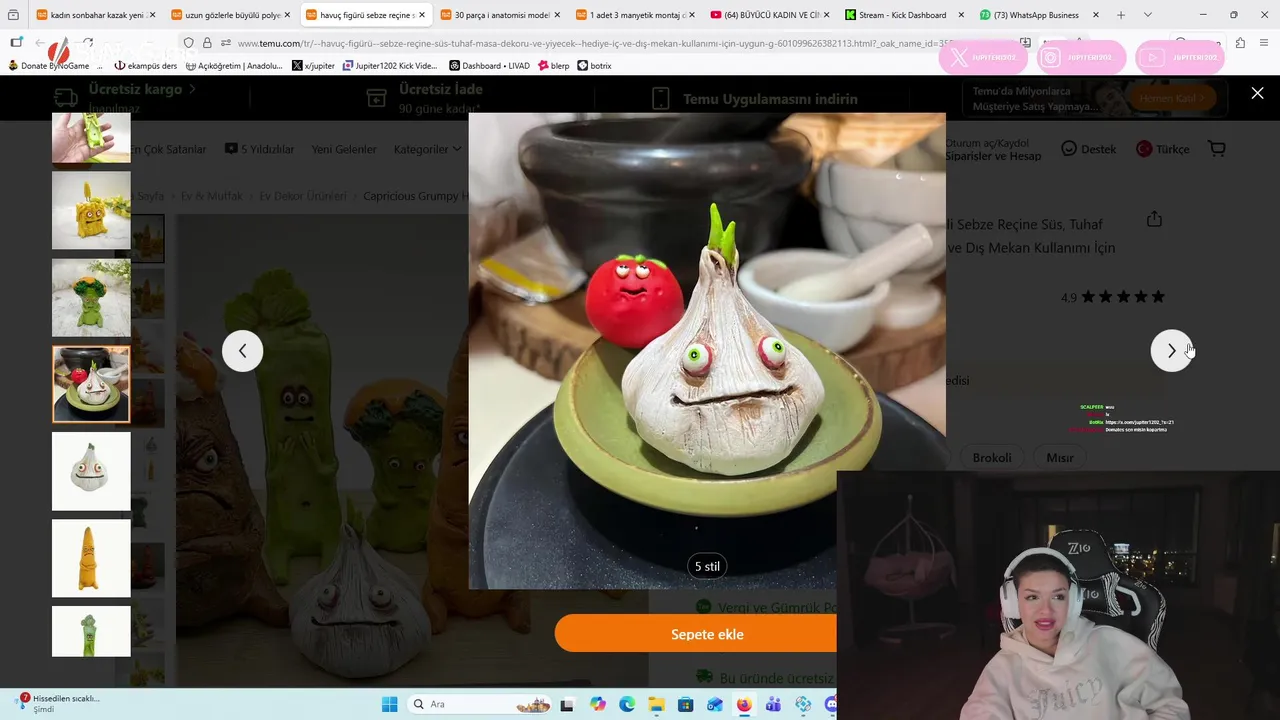Image resolution: width=1280 pixels, height=720 pixels.
Task: Open the Dashboard LIVAD bookmark
Action: [489, 66]
